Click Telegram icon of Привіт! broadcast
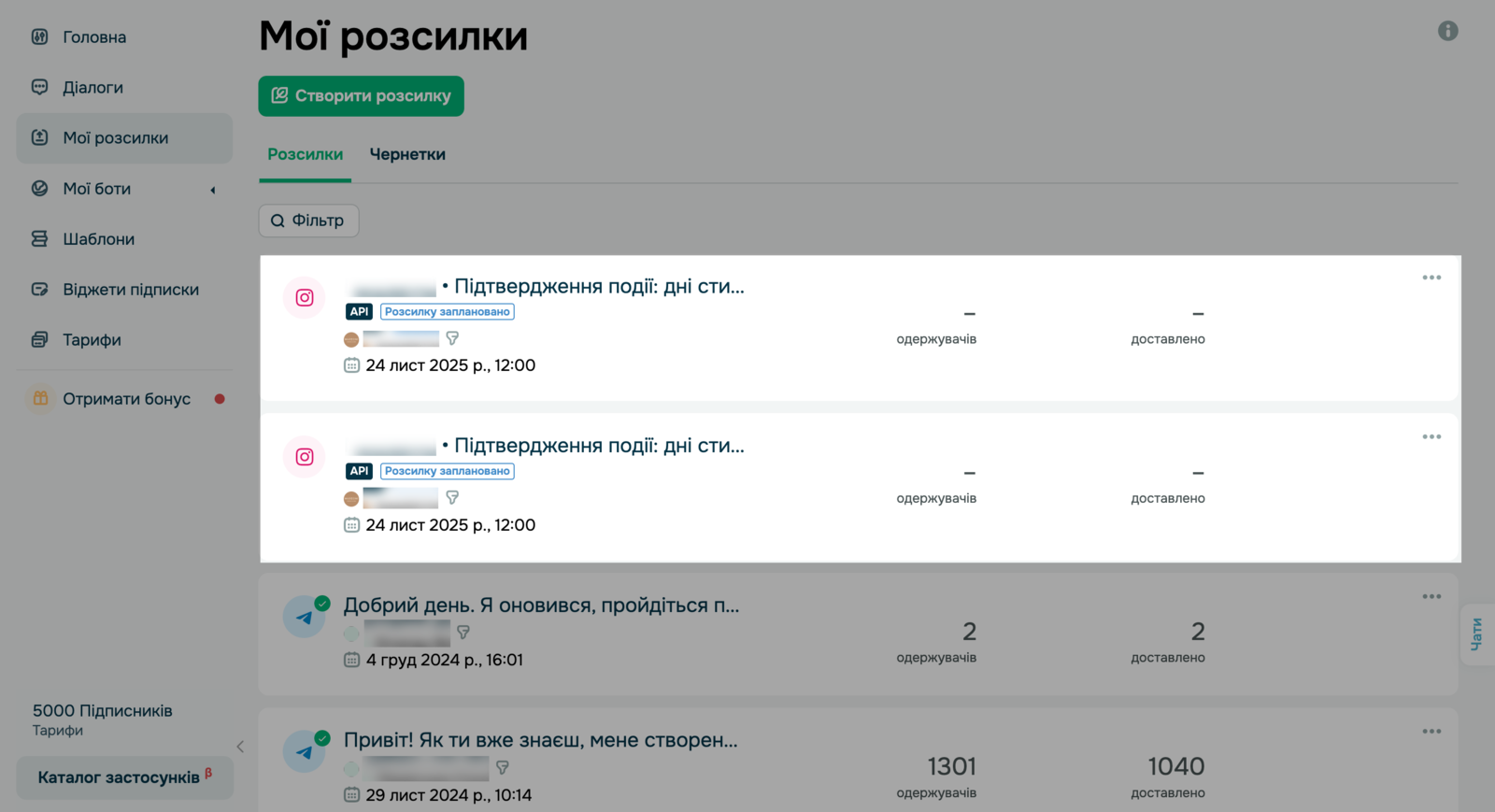This screenshot has height=812, width=1495. pos(305,752)
